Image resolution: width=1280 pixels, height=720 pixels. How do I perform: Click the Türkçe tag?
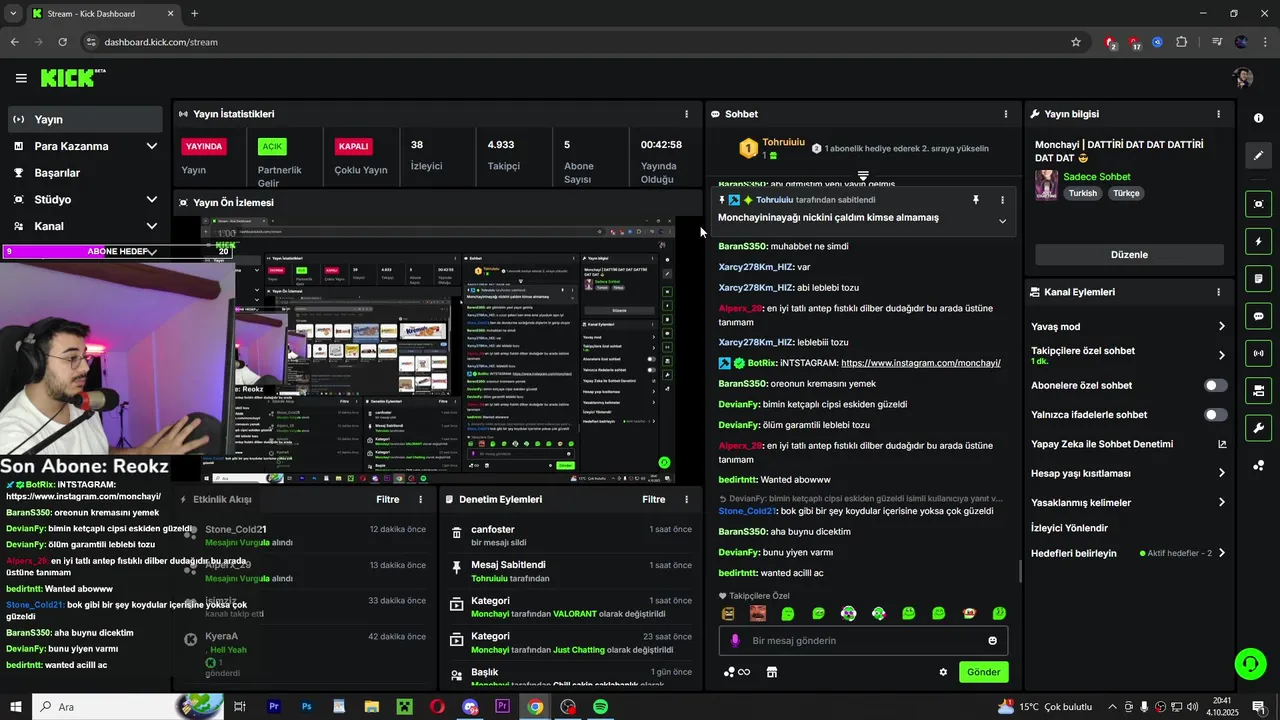click(x=1127, y=193)
